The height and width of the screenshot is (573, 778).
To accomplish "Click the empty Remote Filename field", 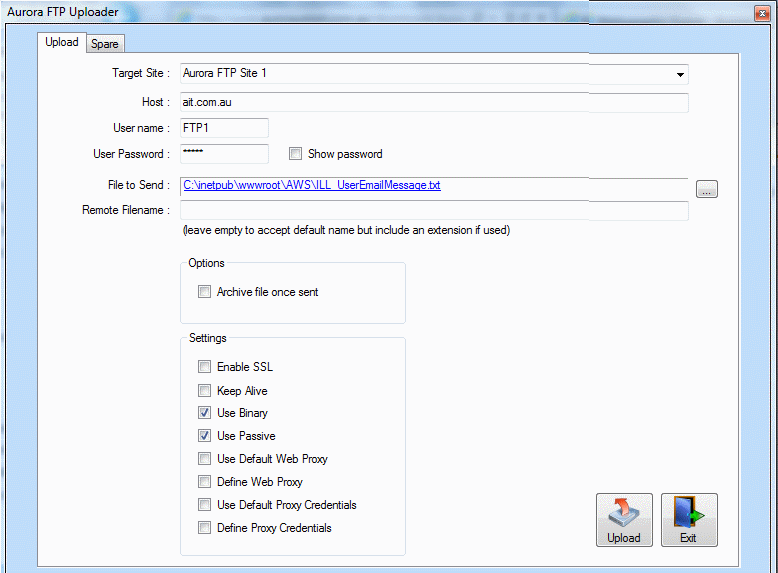I will point(434,210).
